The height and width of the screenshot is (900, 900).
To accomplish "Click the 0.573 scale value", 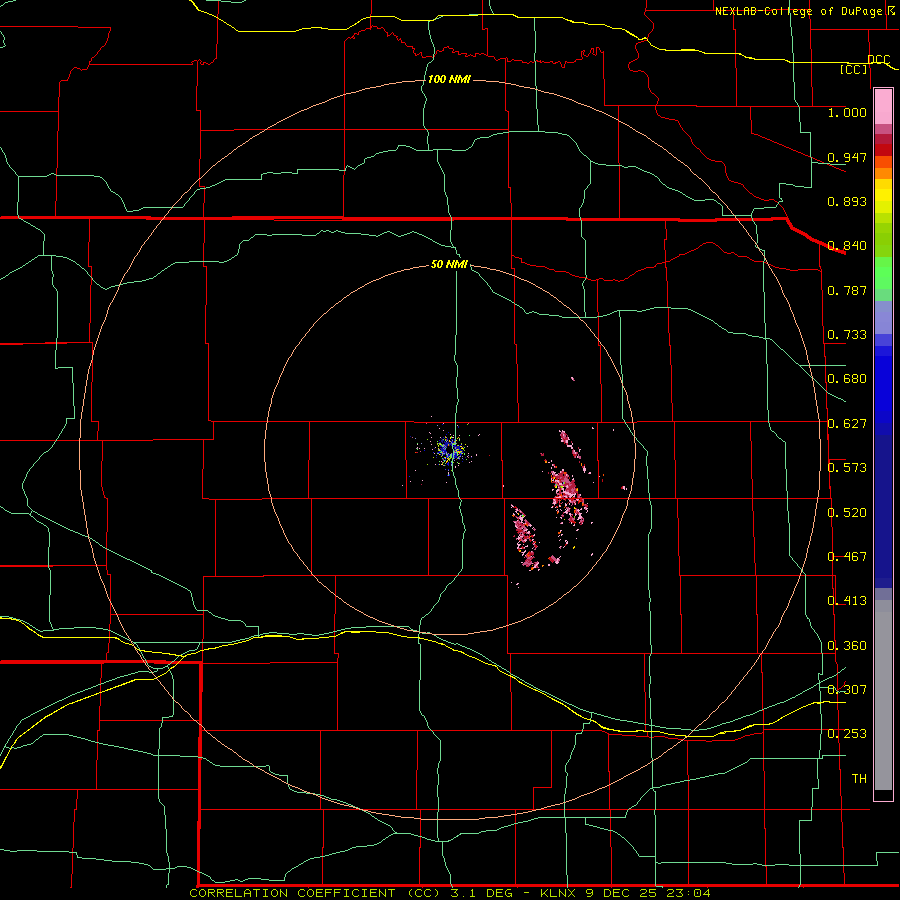I will [847, 468].
